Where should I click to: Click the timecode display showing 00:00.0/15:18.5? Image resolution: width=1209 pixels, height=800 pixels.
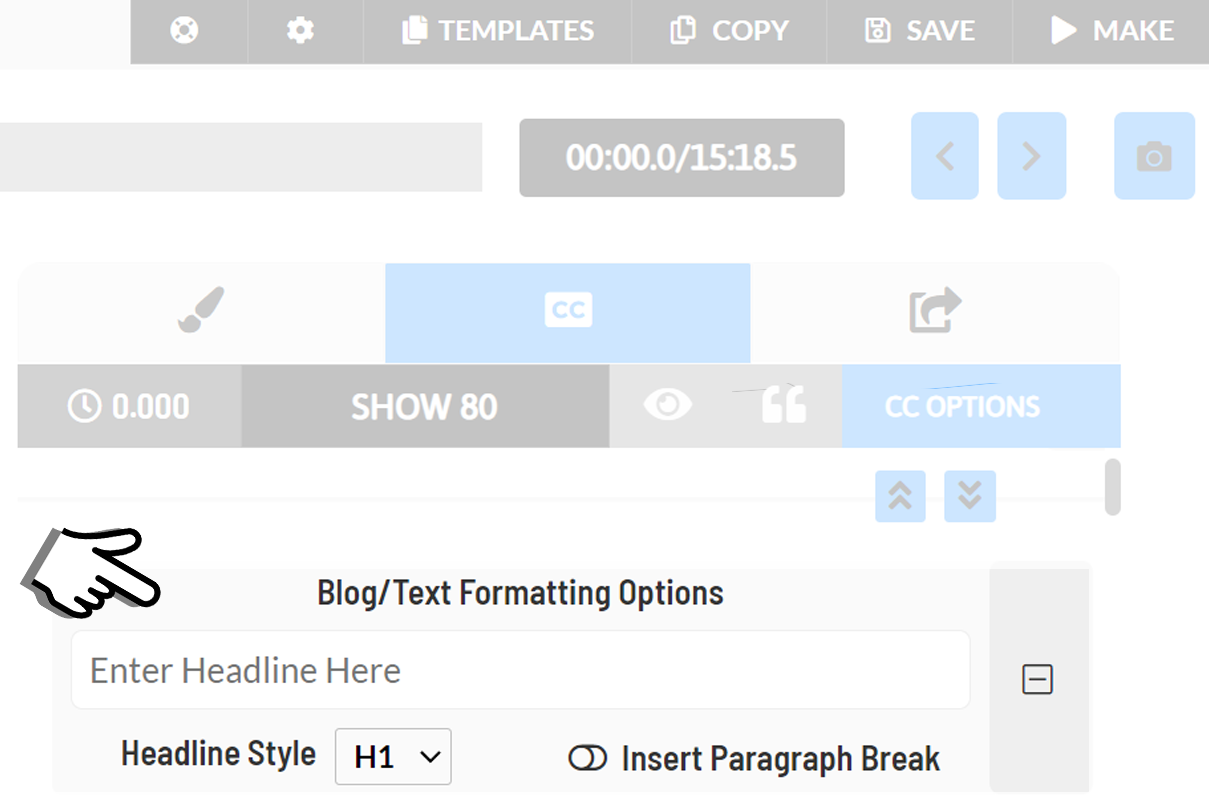(681, 157)
